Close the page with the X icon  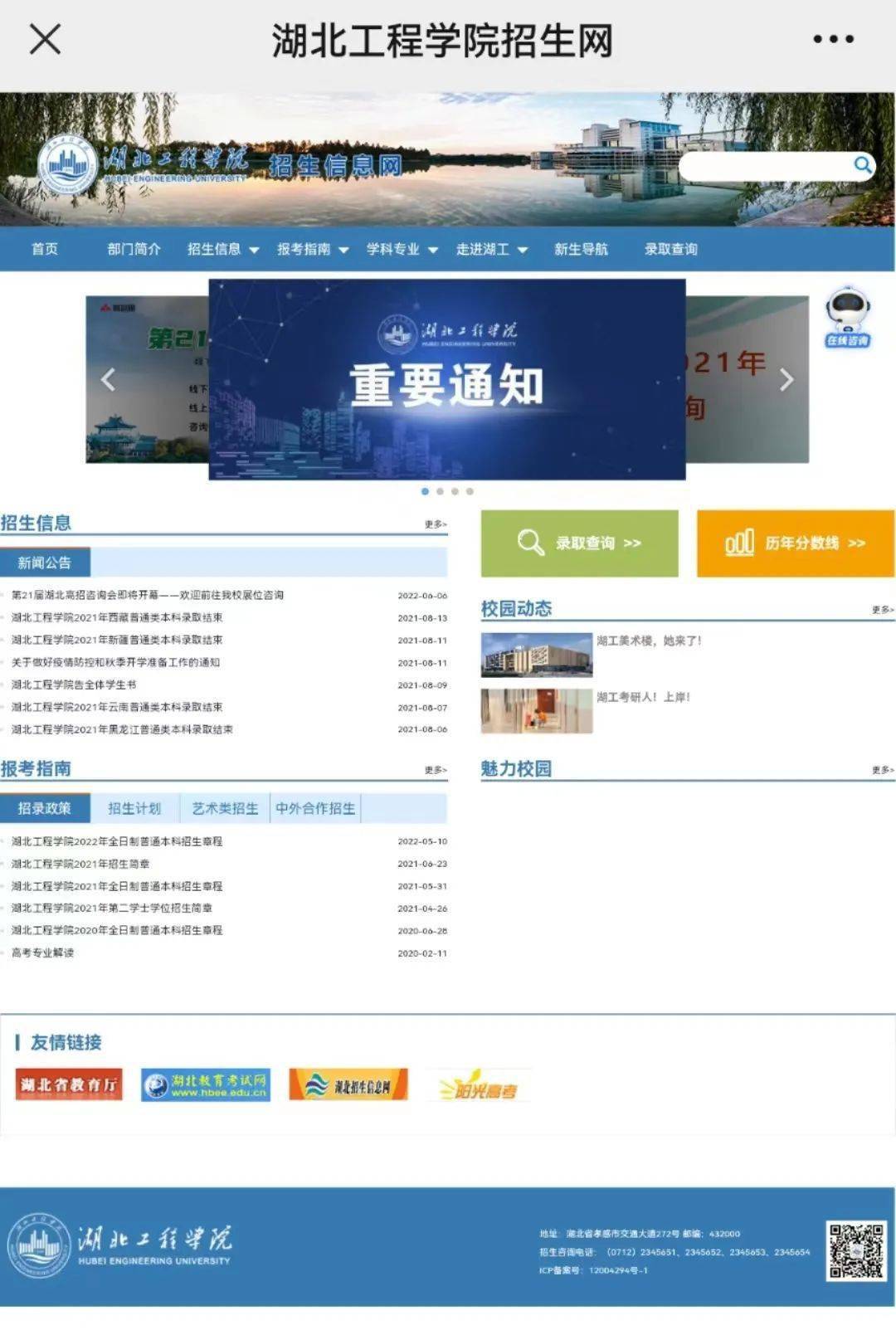tap(45, 39)
